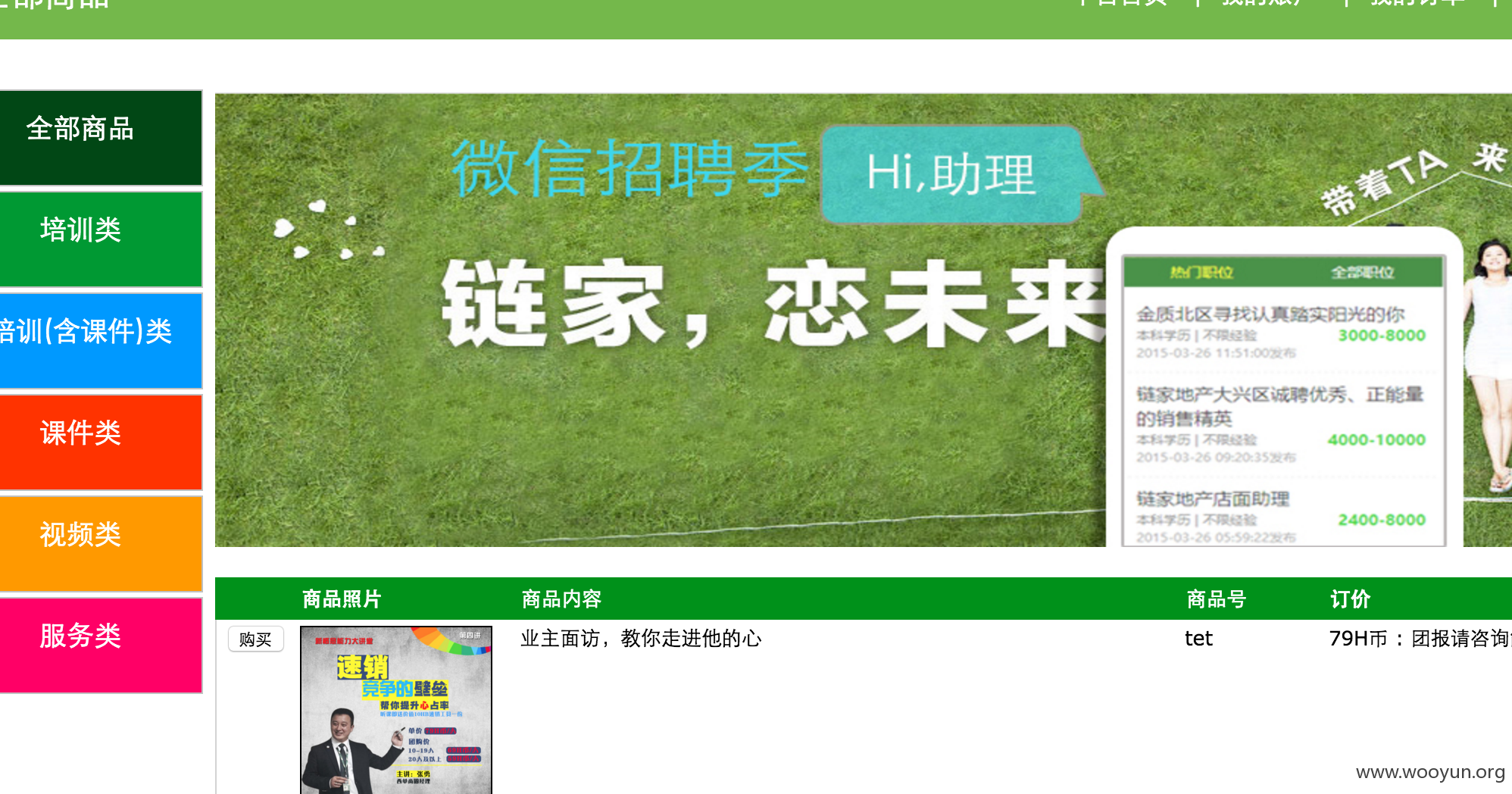
Task: Click product title 业主面访，教你走进他的心
Action: point(641,639)
